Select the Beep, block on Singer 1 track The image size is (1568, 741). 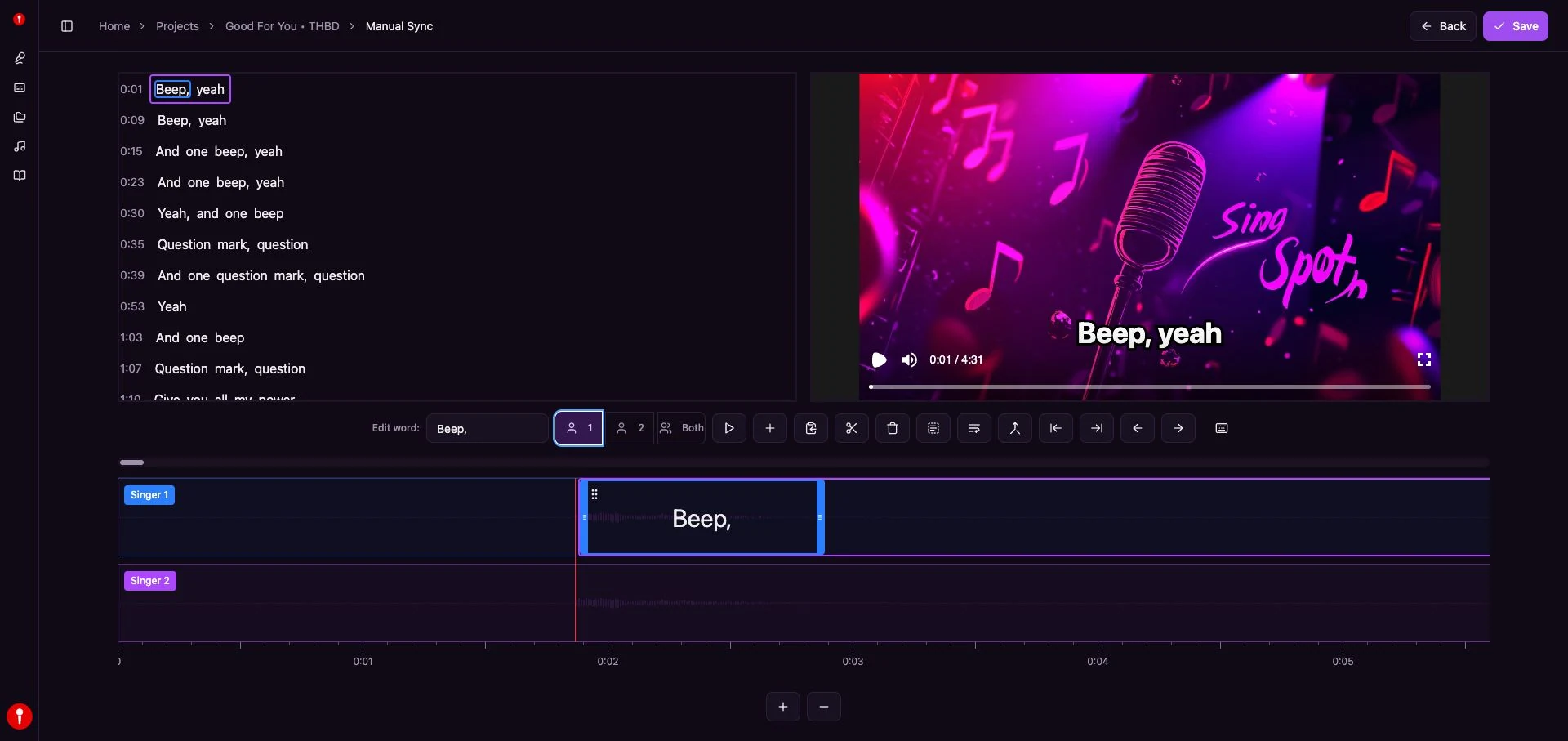coord(702,518)
